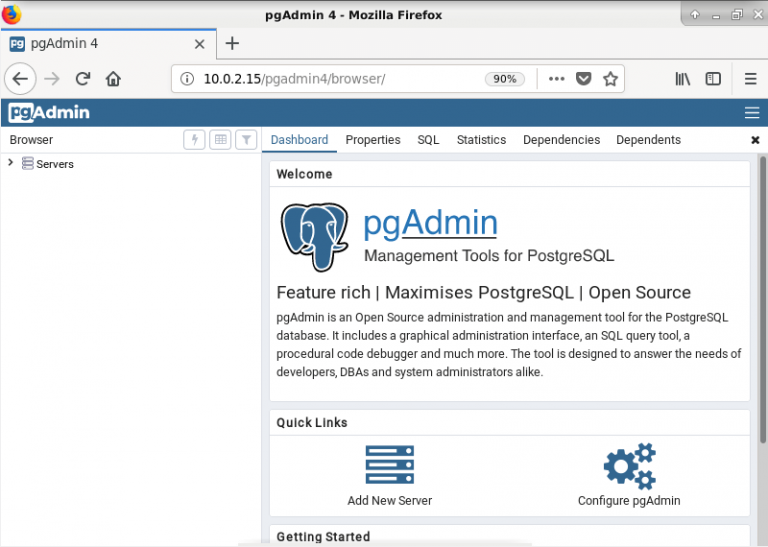Open the Firefox Library icon
768x547 pixels.
[x=682, y=79]
